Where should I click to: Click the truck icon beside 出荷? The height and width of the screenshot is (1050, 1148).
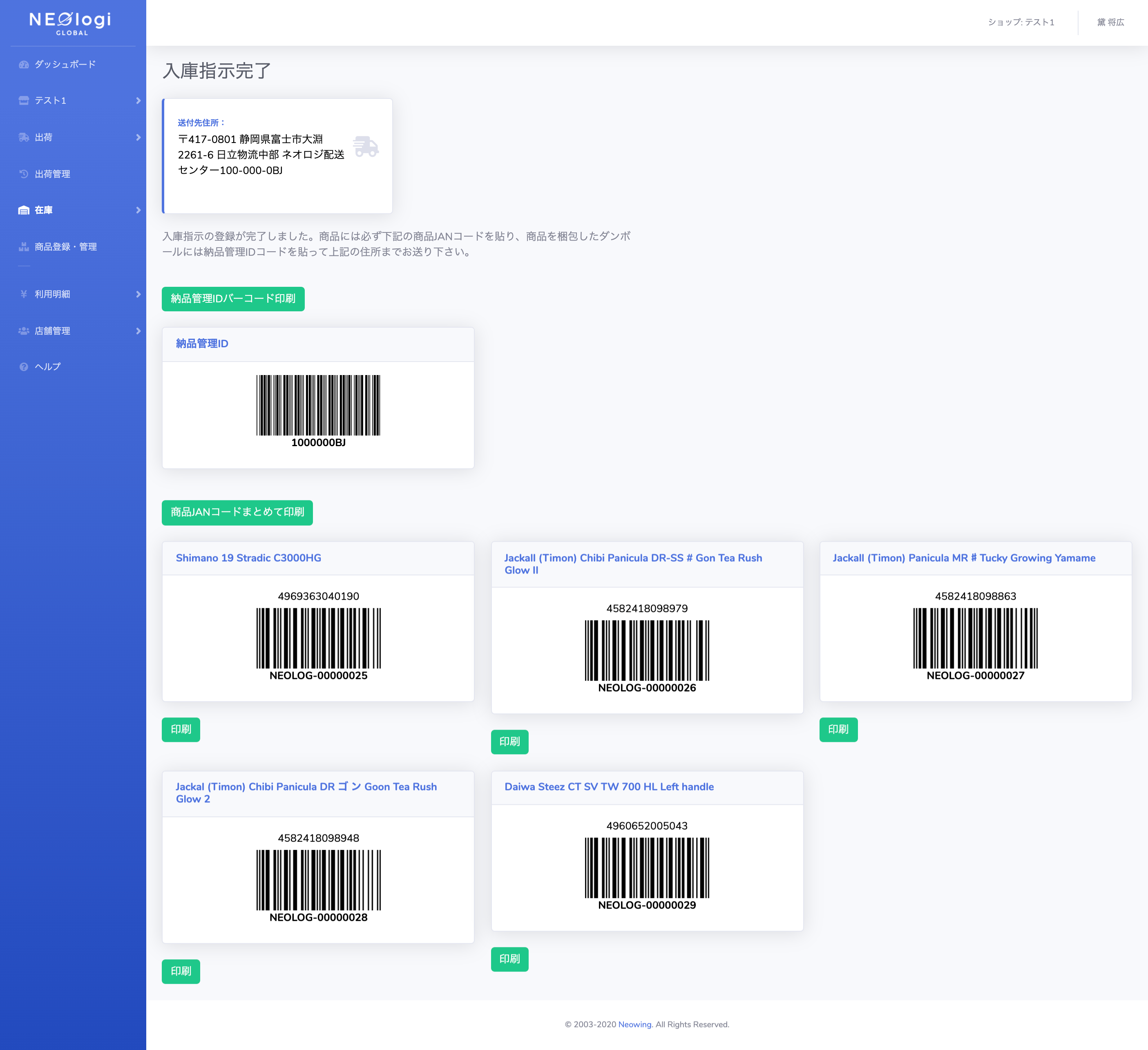23,137
